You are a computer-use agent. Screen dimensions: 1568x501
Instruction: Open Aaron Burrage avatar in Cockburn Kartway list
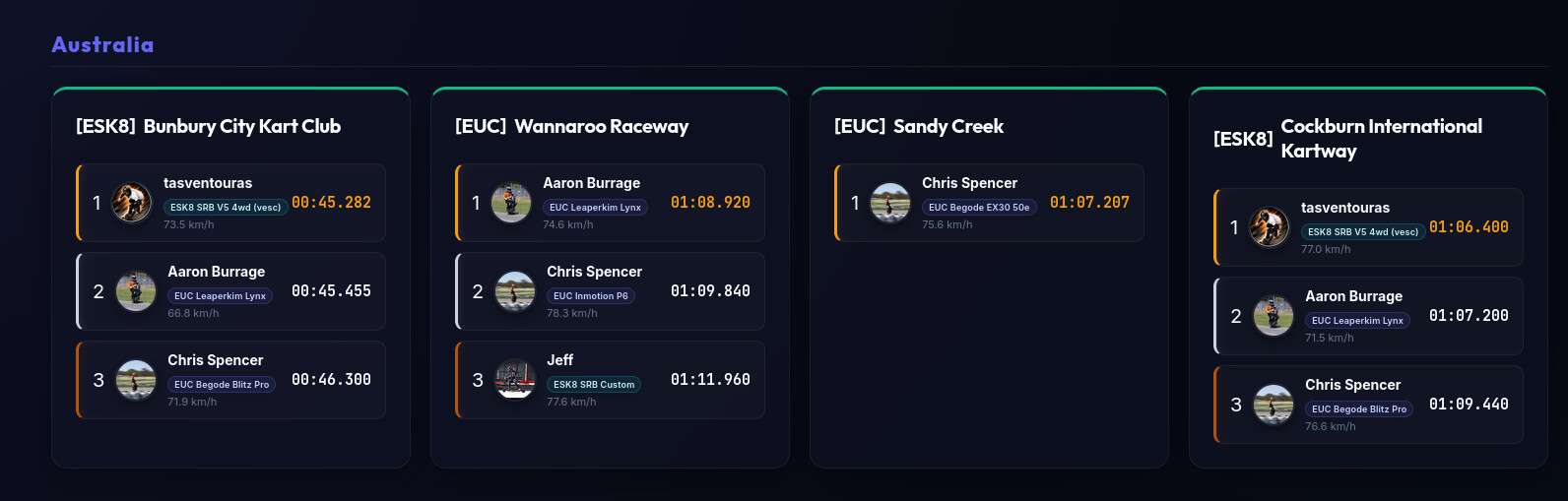coord(1274,316)
